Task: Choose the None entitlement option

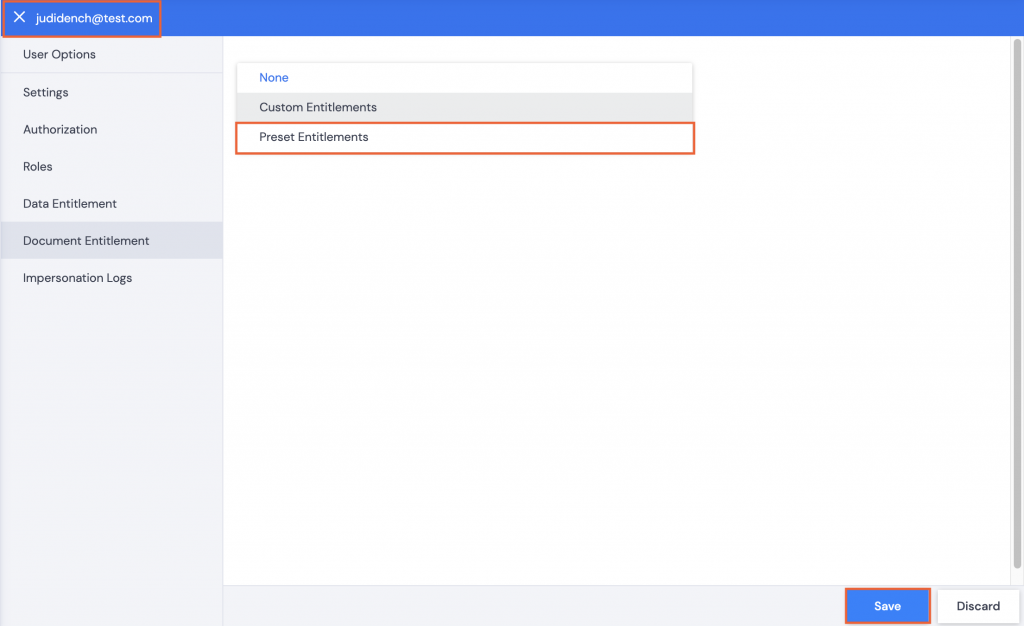Action: (x=464, y=78)
